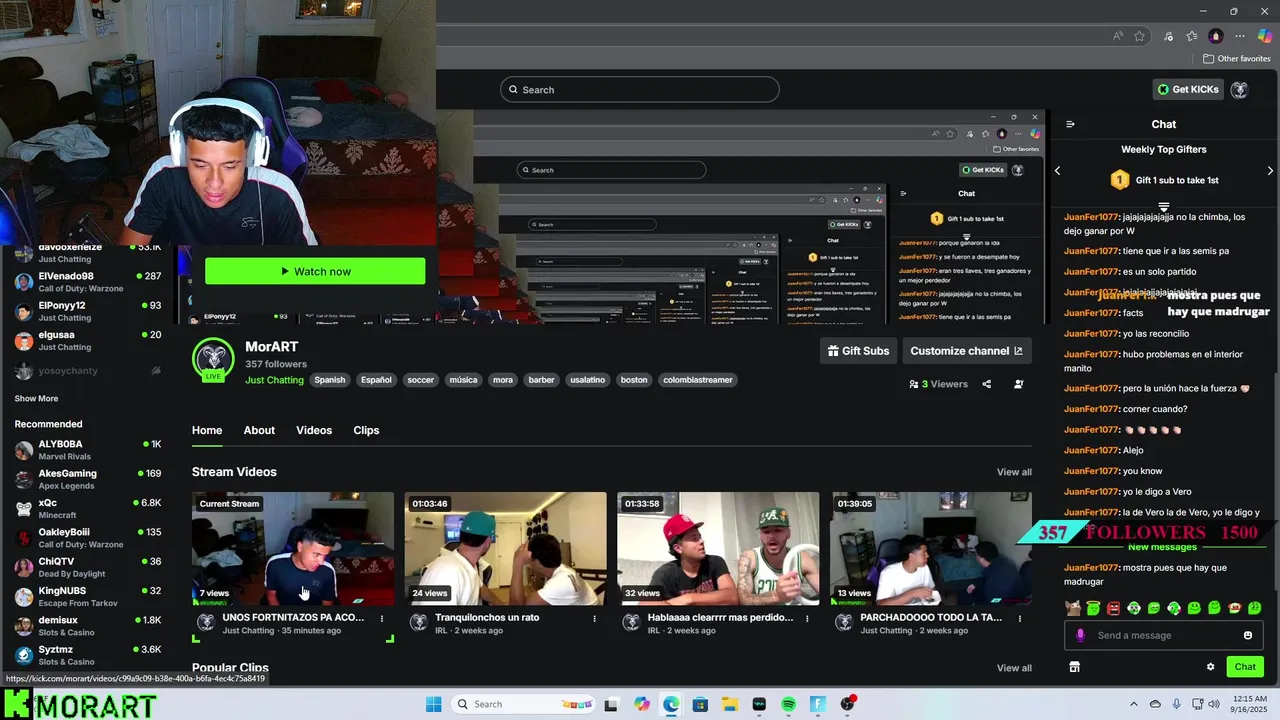The image size is (1280, 720).
Task: Add page to favorites with star icon
Action: [x=1139, y=36]
